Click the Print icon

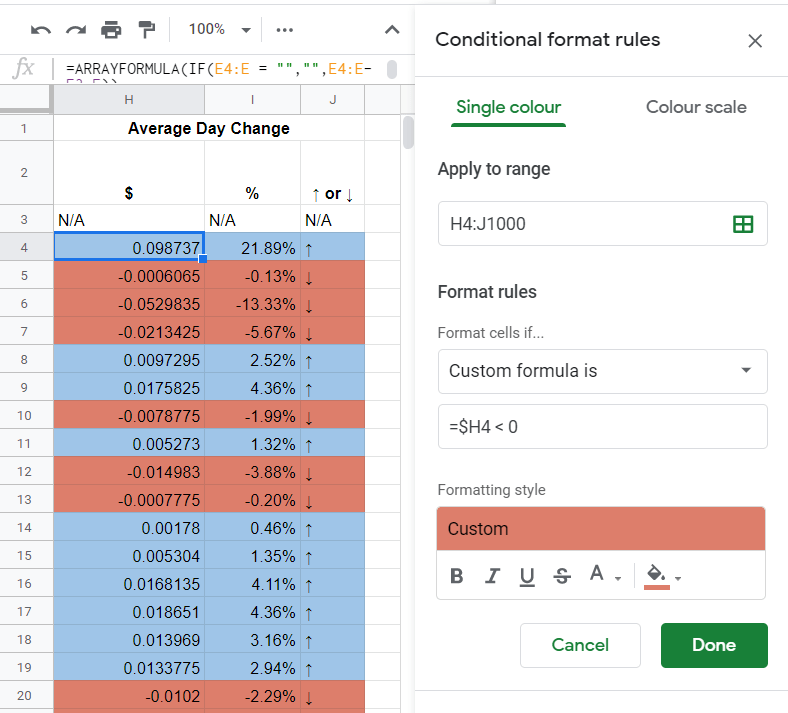pyautogui.click(x=111, y=30)
